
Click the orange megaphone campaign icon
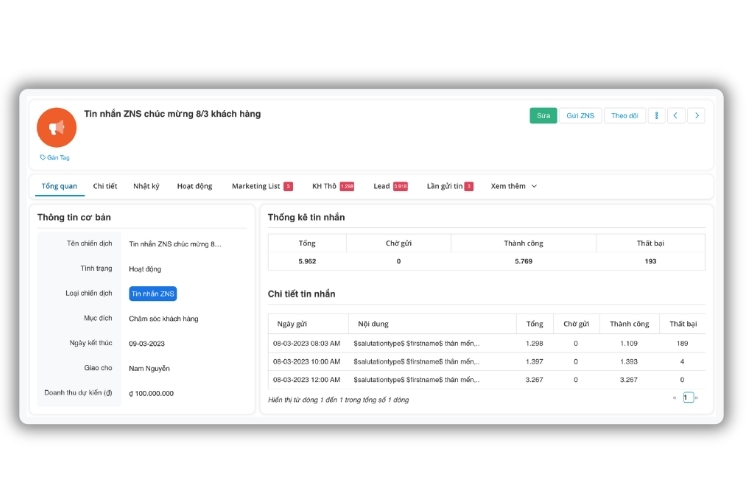click(57, 127)
